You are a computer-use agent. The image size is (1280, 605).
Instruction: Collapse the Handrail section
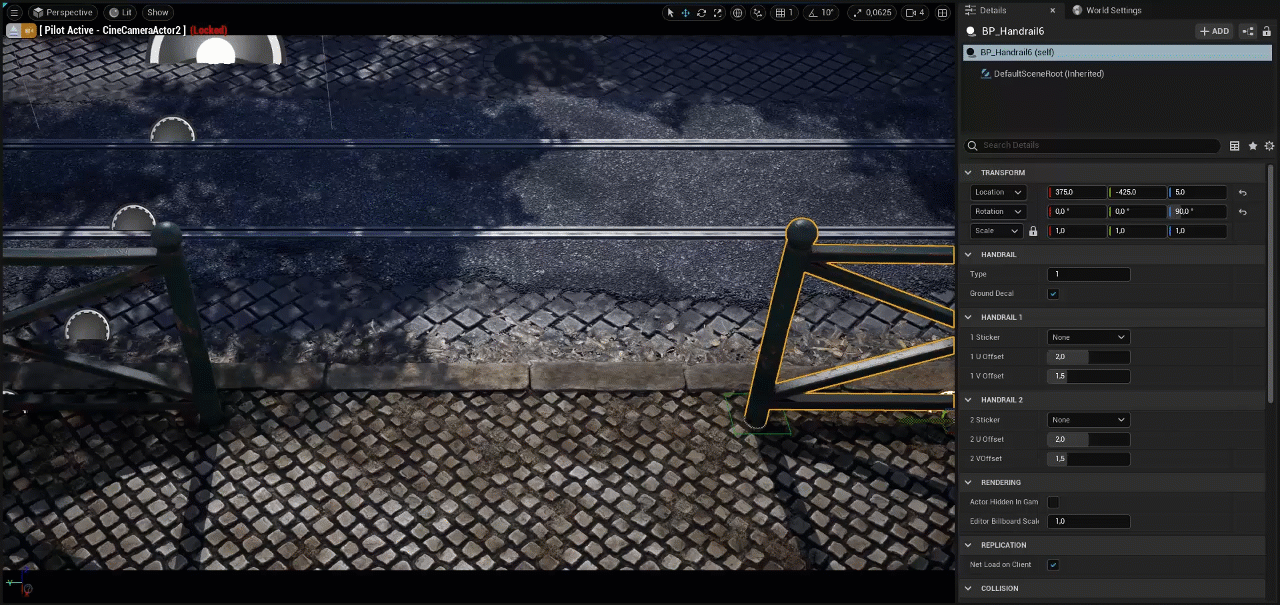968,254
